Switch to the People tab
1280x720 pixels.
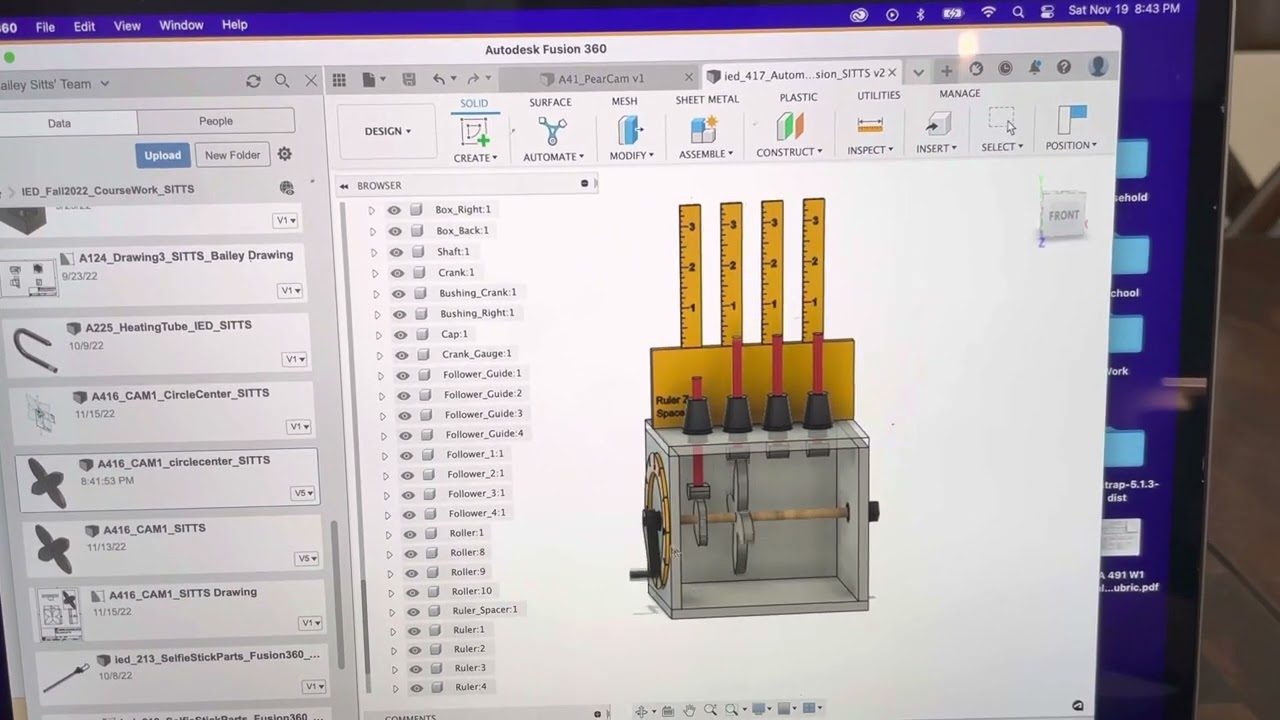[x=216, y=121]
